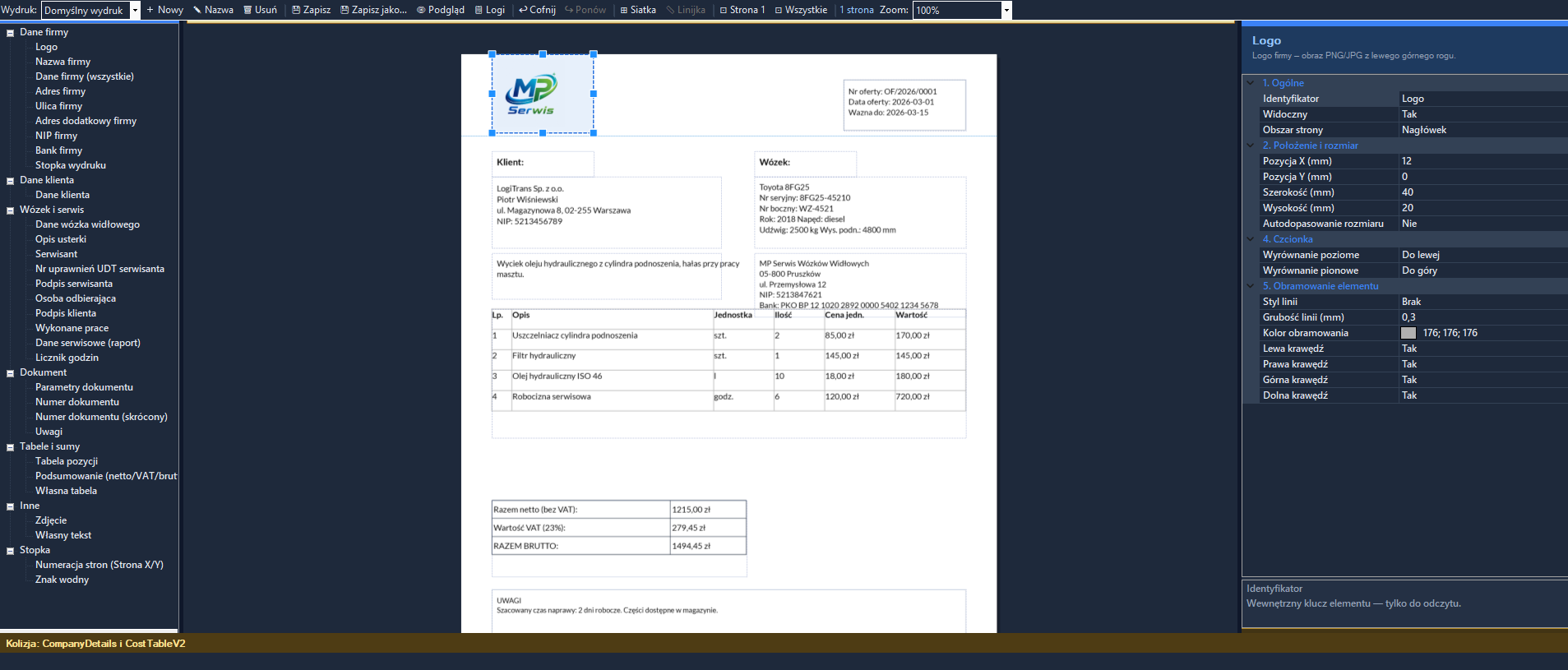
Task: Switch view to Strona 1
Action: [x=742, y=10]
